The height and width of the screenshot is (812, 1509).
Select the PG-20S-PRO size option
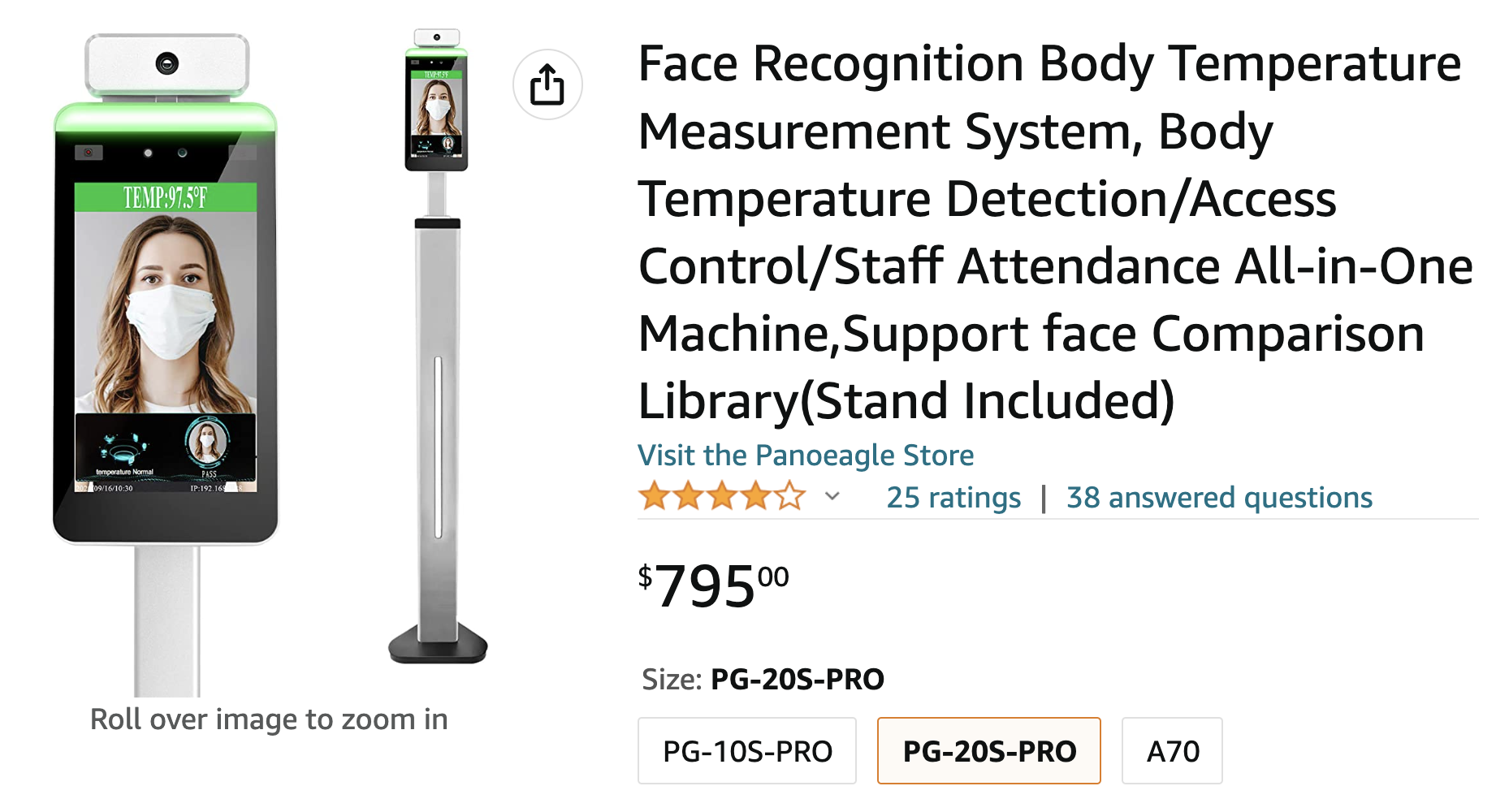[x=989, y=751]
